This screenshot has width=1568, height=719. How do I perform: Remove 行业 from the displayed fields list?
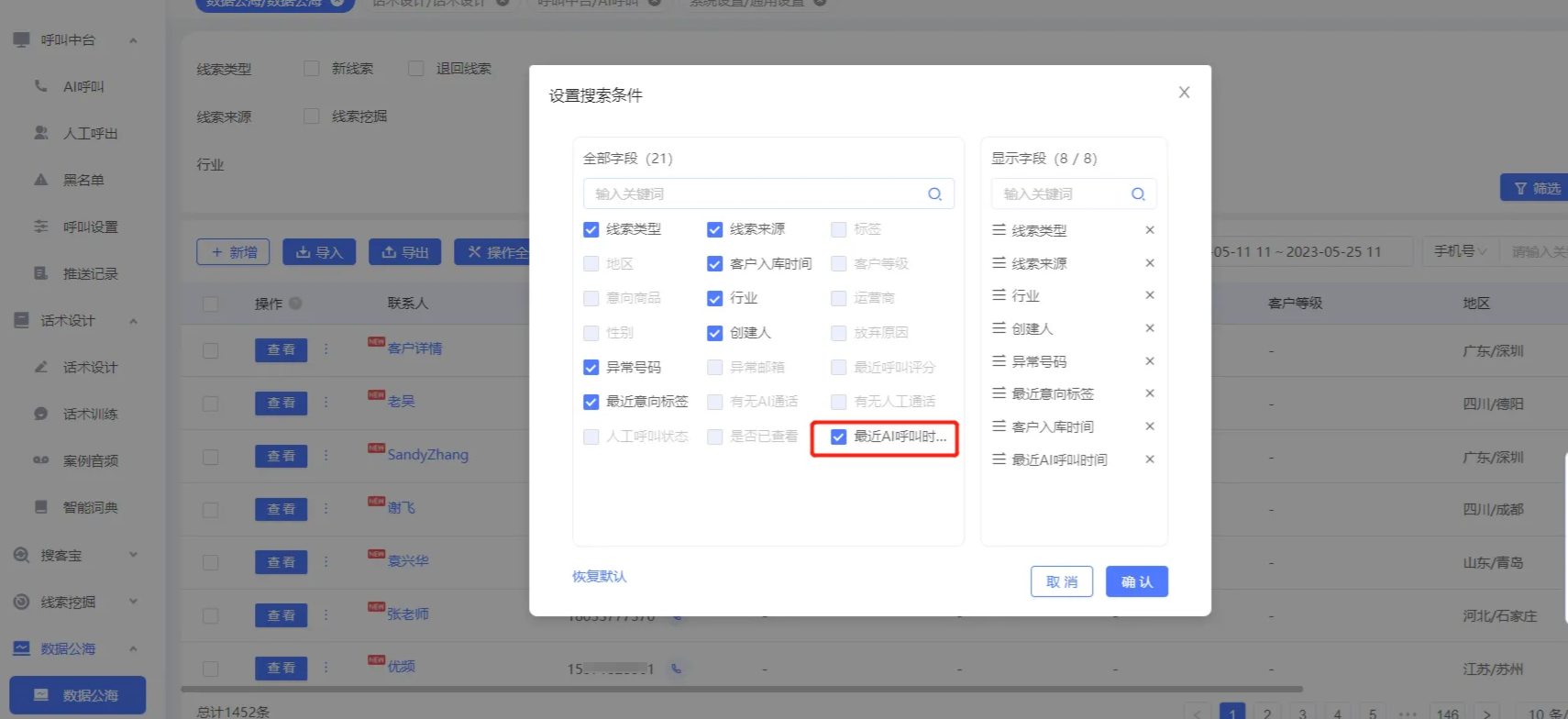(x=1149, y=295)
